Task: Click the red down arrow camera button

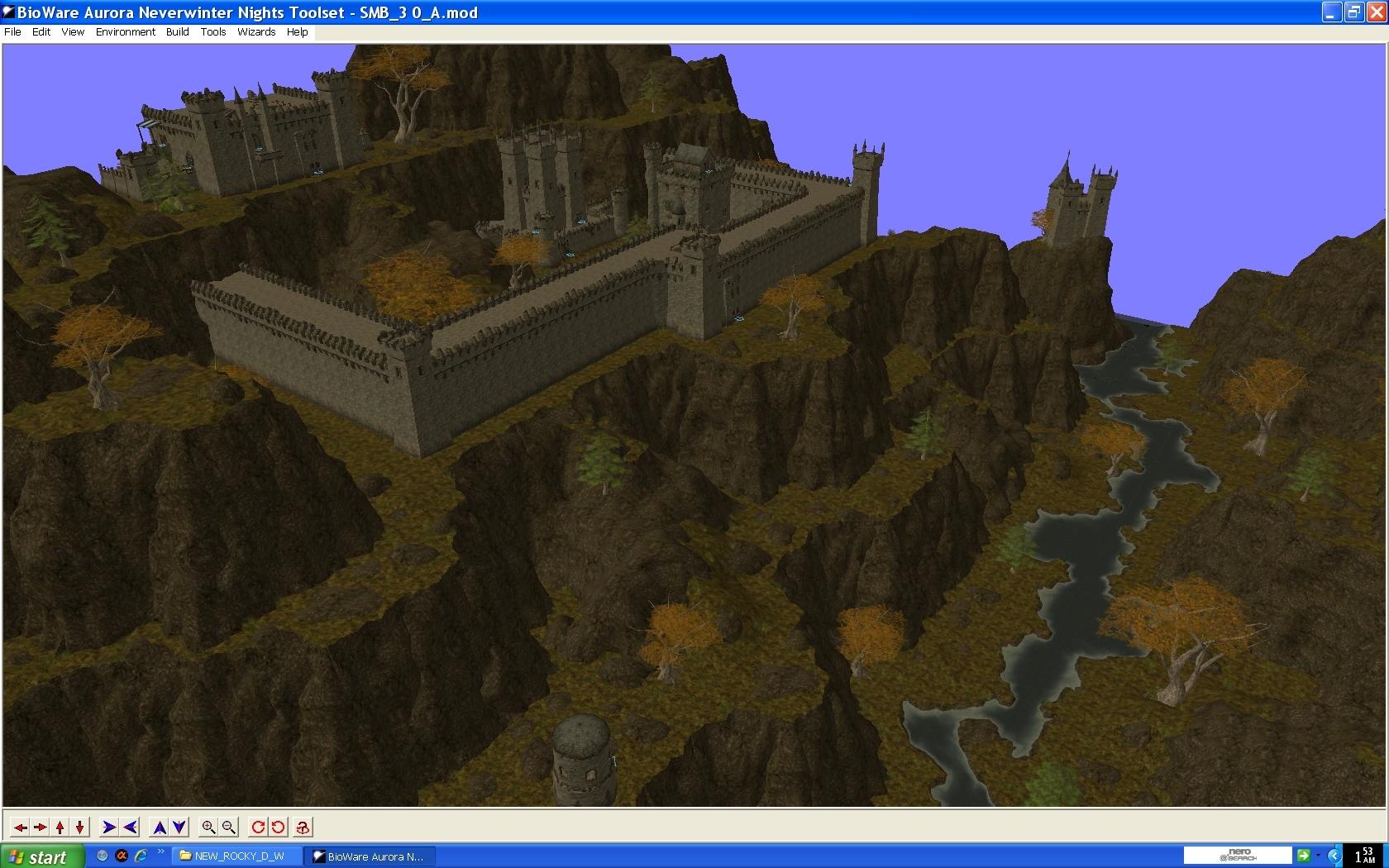Action: (x=80, y=827)
